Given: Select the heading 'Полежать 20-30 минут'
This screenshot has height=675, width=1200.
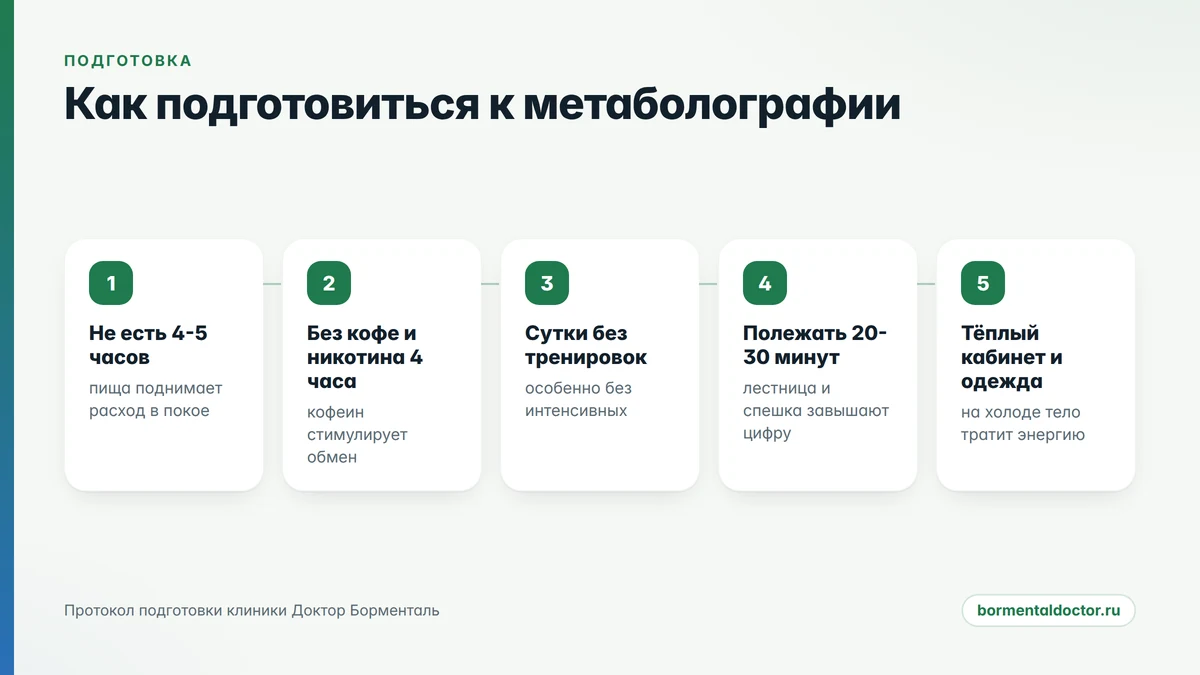Looking at the screenshot, I should [815, 345].
